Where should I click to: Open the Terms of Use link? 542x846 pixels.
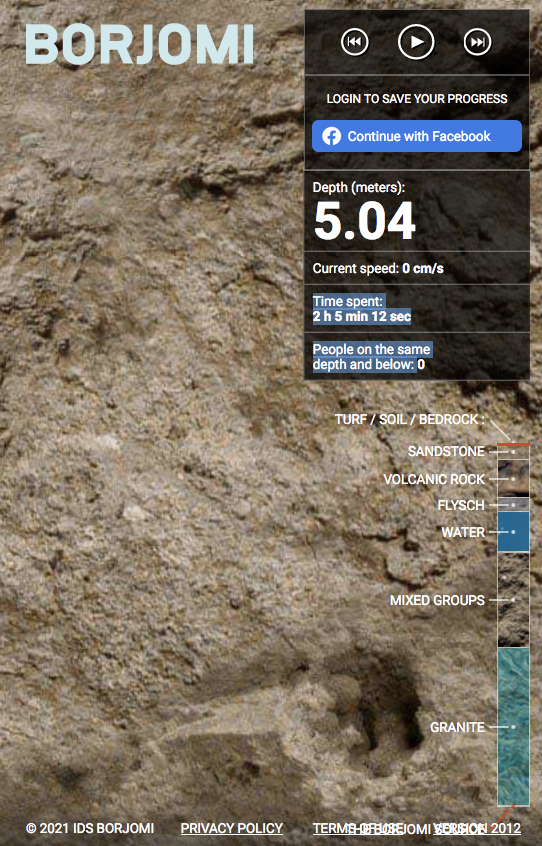[358, 828]
